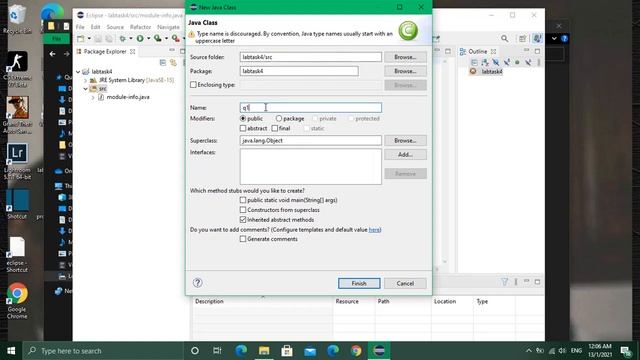Click the back arrow in File Explorer
Image resolution: width=640 pixels, height=360 pixels.
[52, 53]
